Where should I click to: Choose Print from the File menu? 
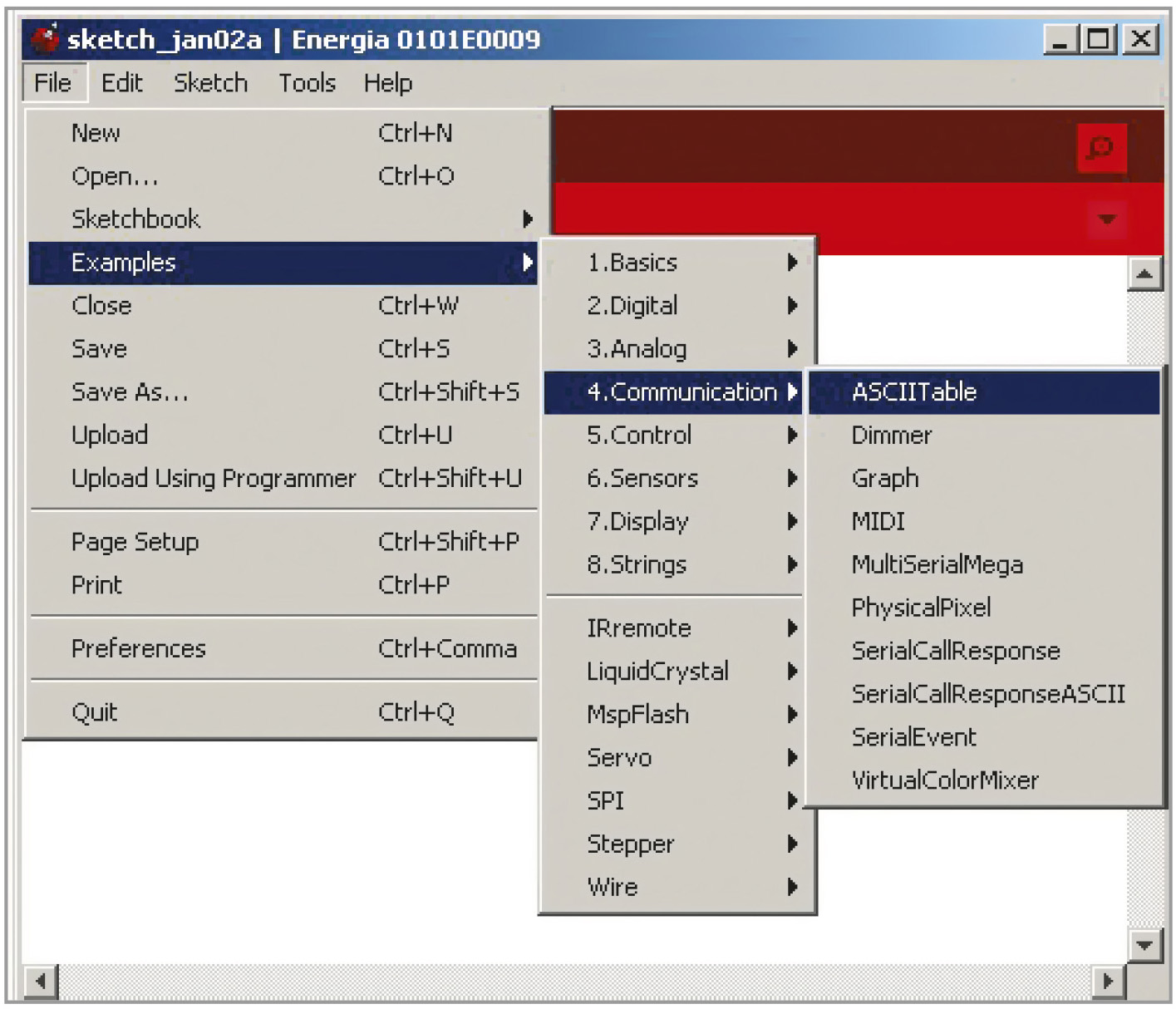click(x=283, y=585)
